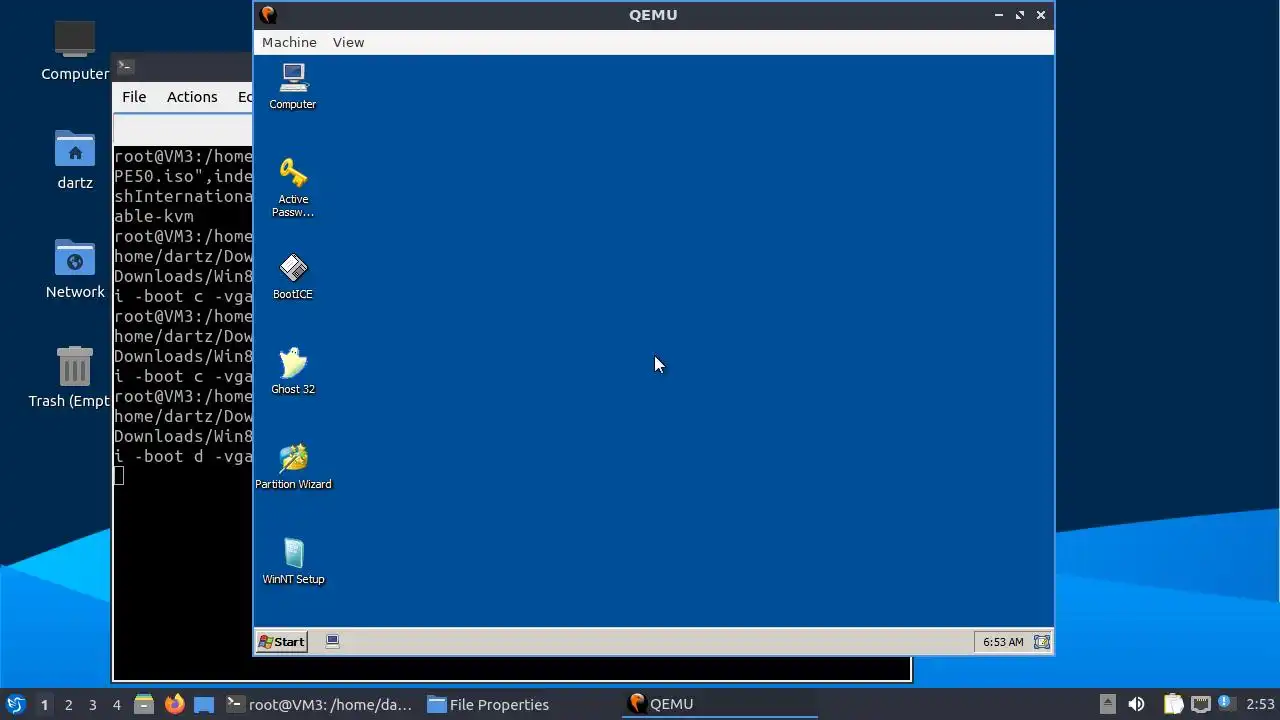The height and width of the screenshot is (720, 1280).
Task: Select QEMU entry in host taskbar
Action: (720, 704)
